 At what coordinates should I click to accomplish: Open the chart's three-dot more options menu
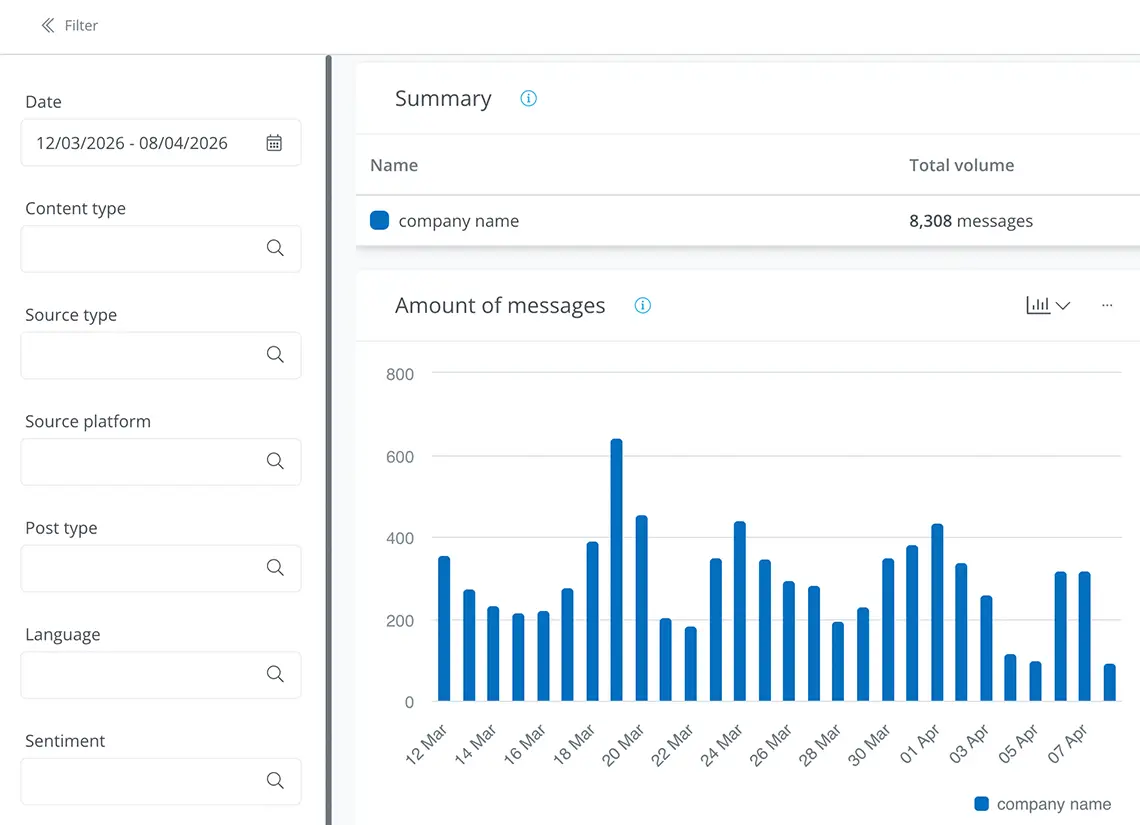pos(1107,306)
